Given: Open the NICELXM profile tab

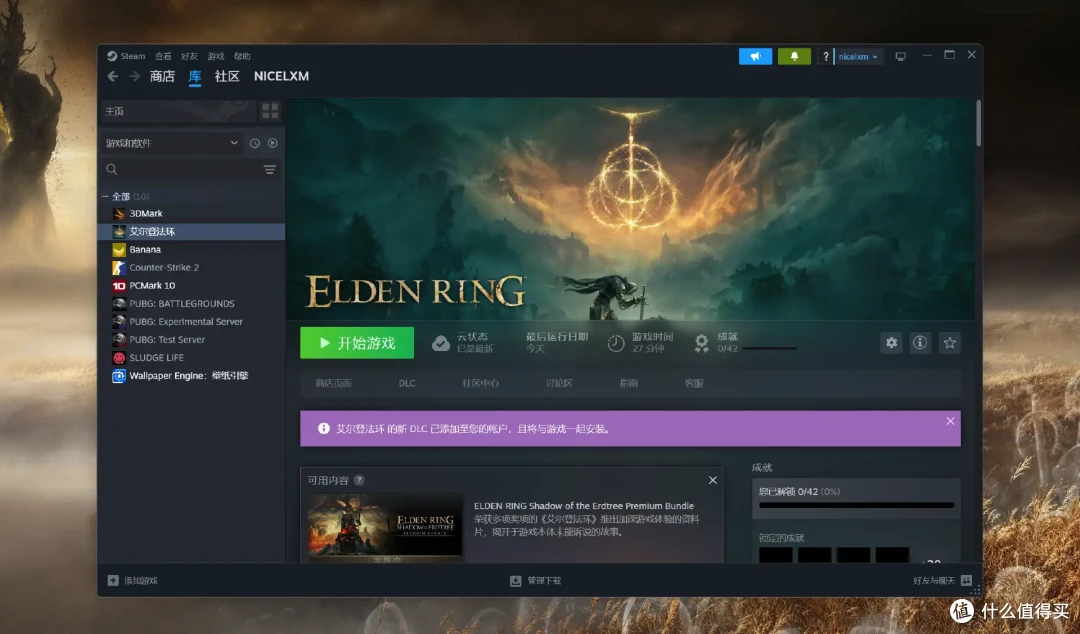Looking at the screenshot, I should 281,76.
